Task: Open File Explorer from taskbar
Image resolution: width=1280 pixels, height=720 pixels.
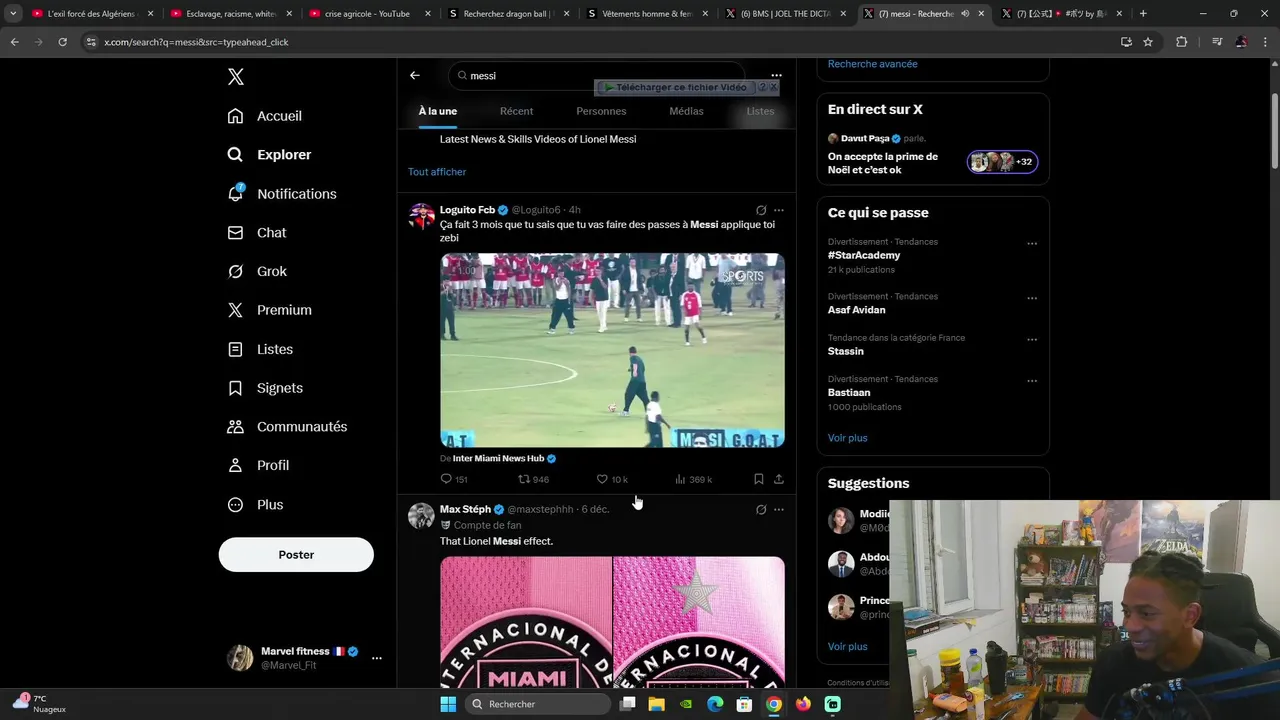Action: click(x=656, y=704)
